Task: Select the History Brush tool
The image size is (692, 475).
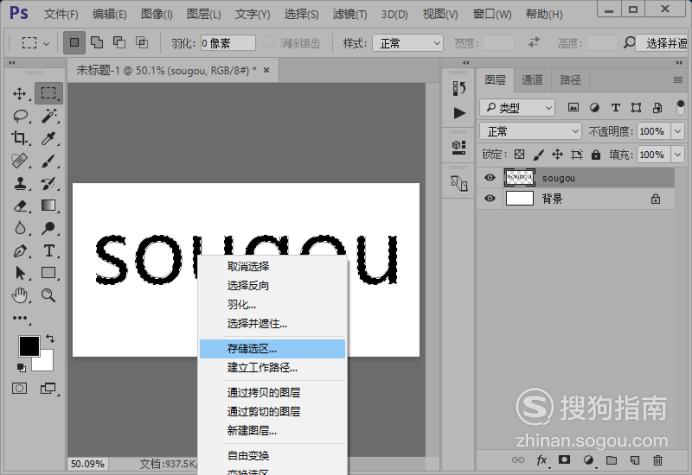Action: coord(49,183)
